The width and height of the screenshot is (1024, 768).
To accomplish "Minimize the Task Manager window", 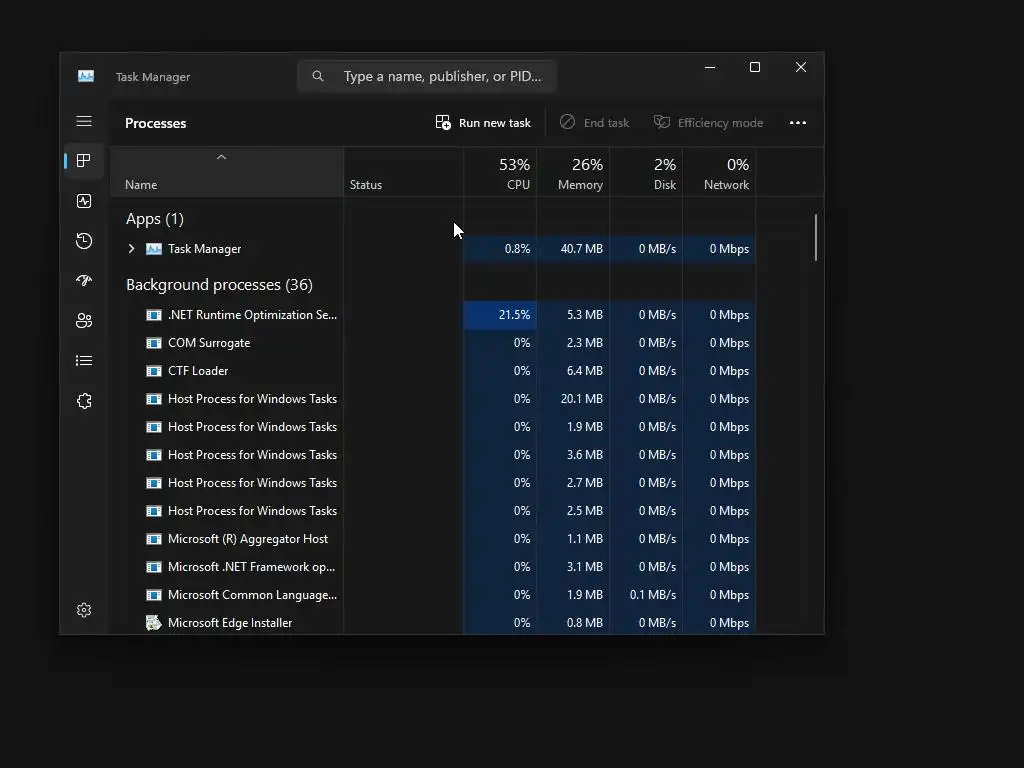I will click(x=710, y=67).
